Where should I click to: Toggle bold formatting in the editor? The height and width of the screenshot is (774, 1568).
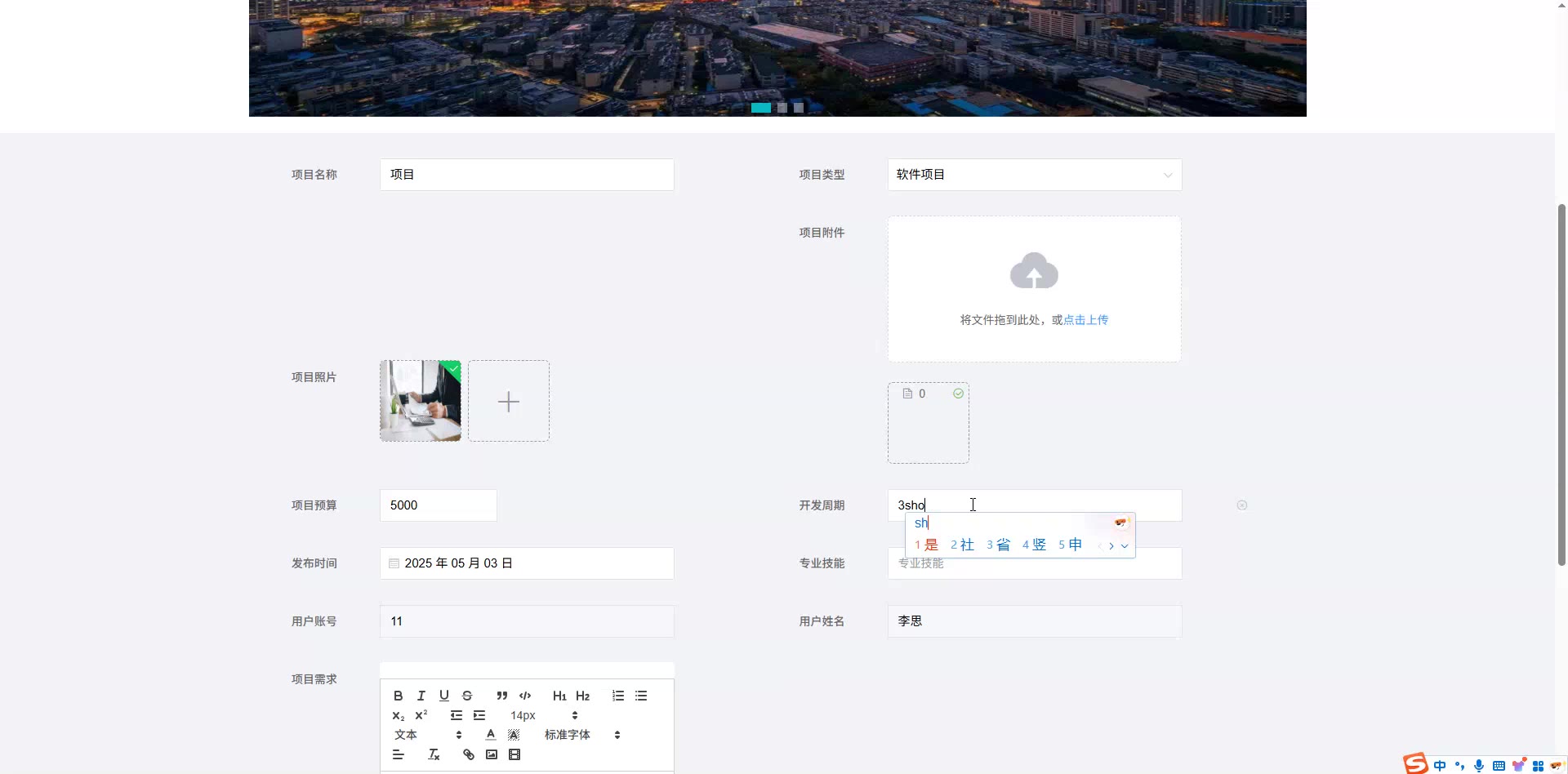coord(398,696)
